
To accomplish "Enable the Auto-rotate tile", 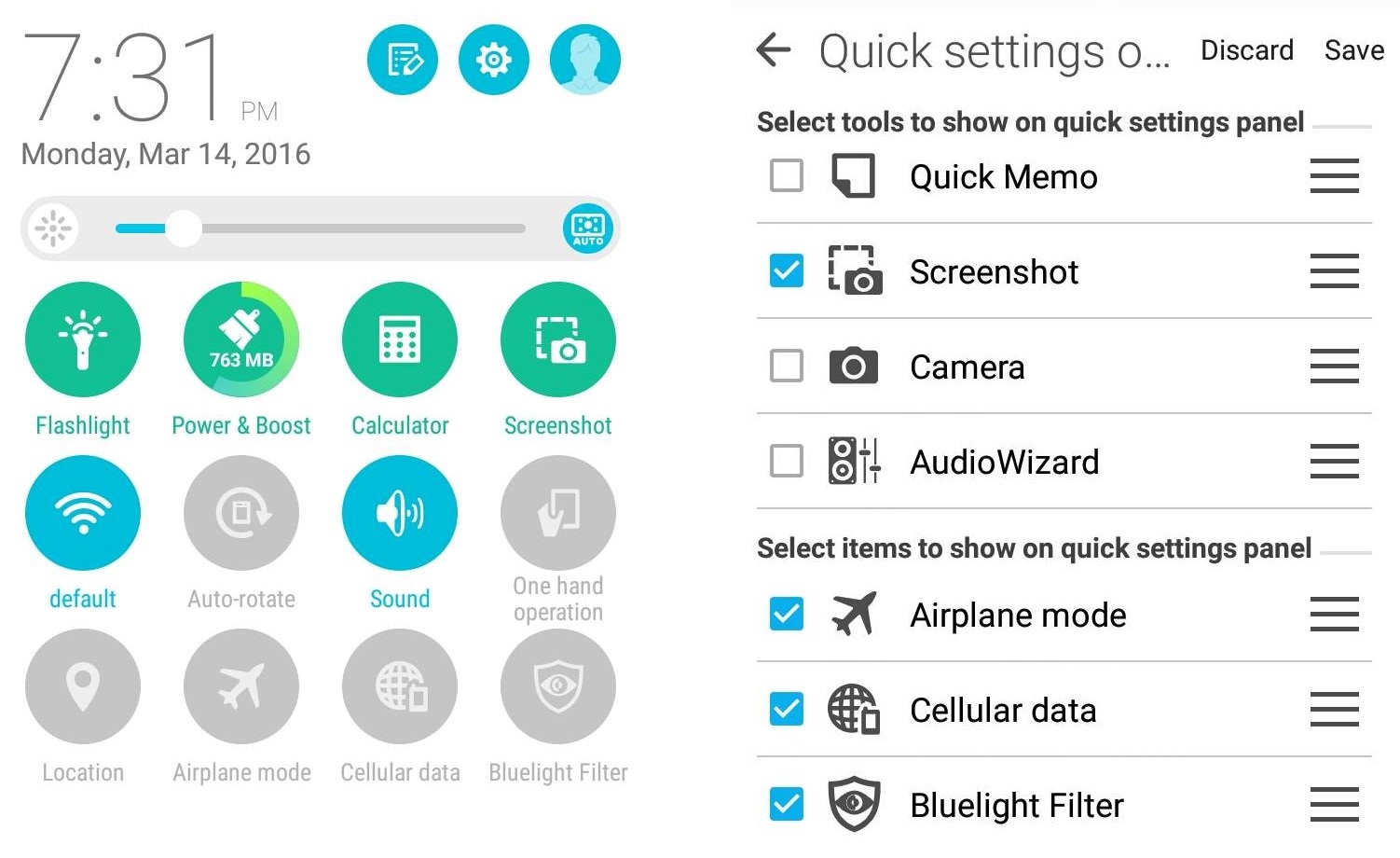I will (241, 513).
